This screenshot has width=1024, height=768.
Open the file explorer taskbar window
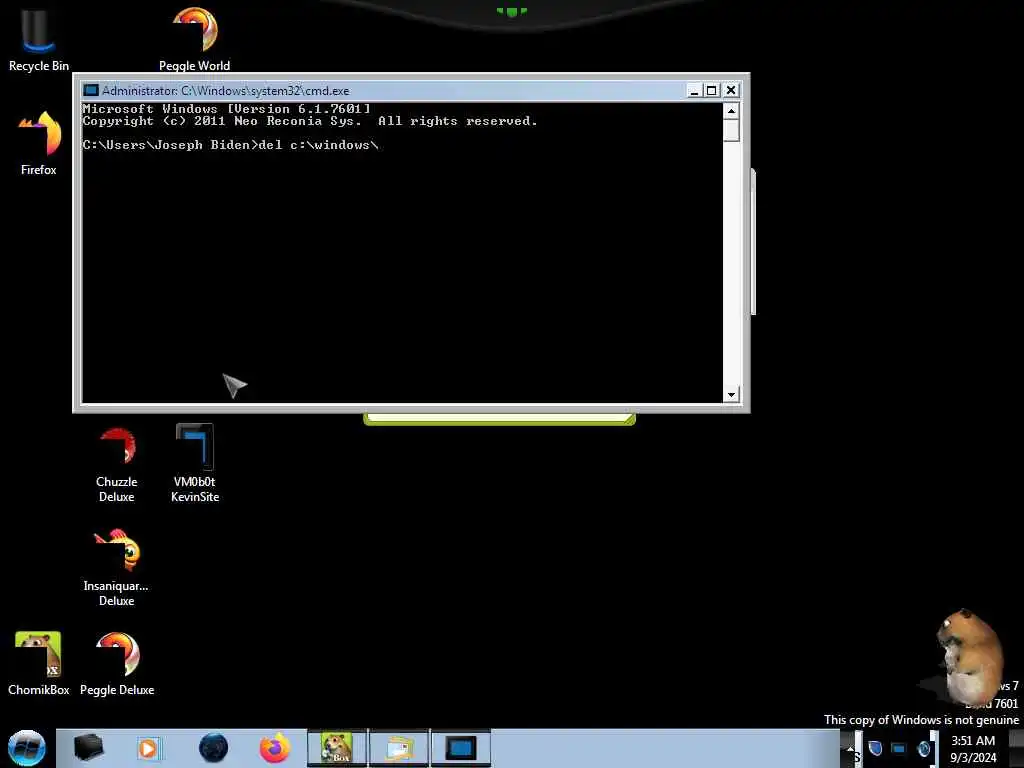click(x=399, y=748)
